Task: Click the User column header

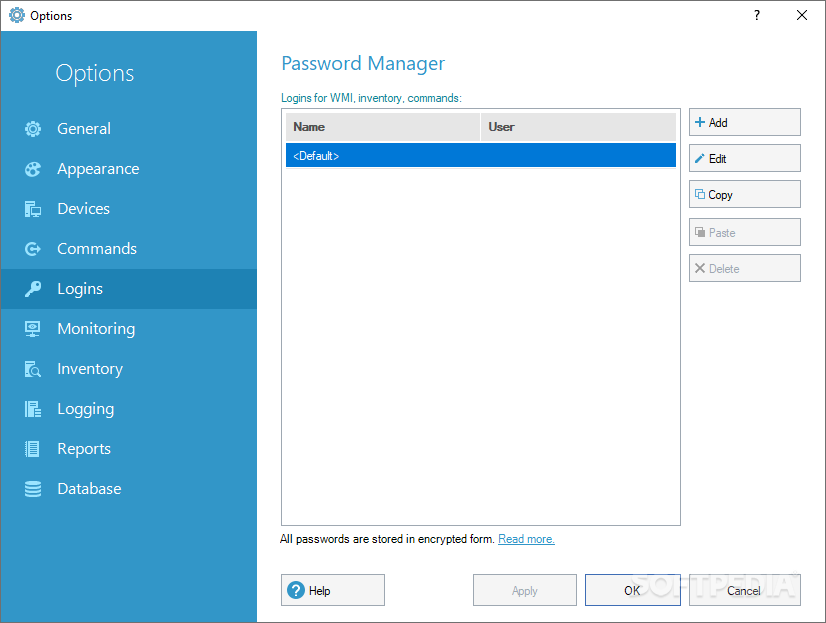Action: click(578, 127)
